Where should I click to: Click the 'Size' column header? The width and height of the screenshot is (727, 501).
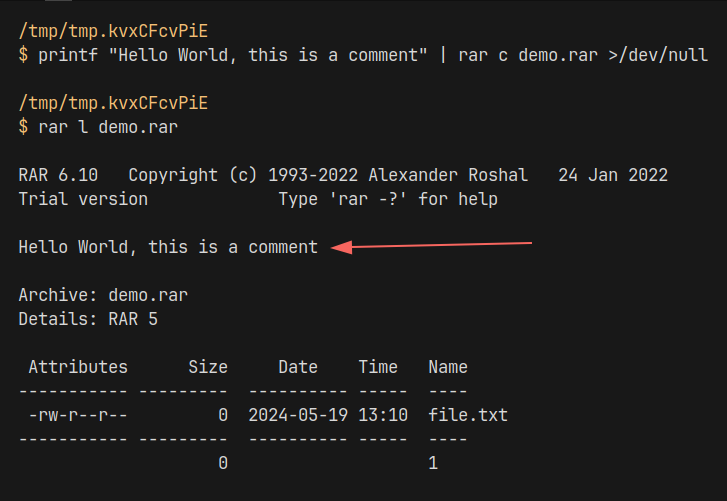pos(208,367)
